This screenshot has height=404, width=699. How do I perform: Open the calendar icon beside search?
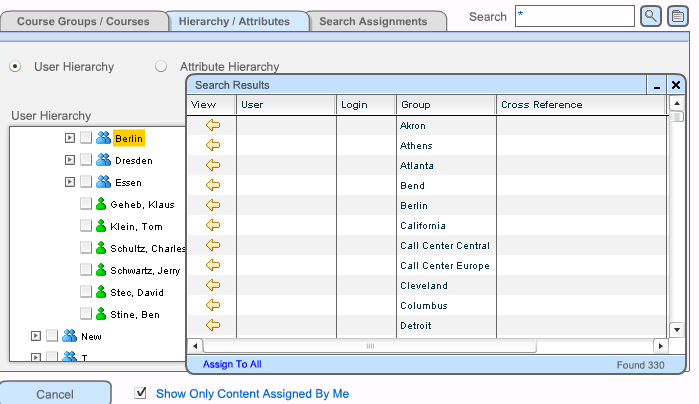coord(678,16)
